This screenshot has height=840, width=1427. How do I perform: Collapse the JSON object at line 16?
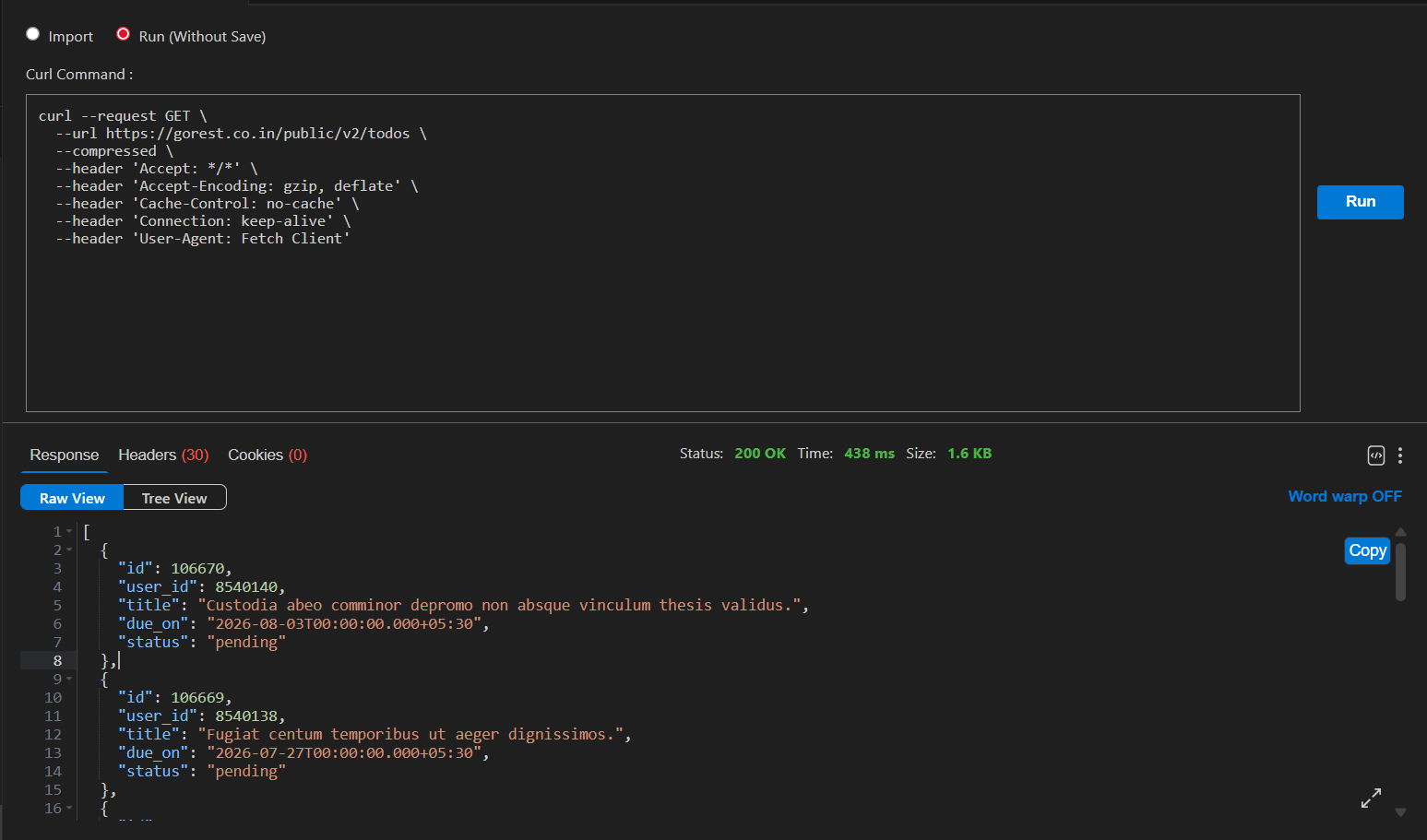69,809
